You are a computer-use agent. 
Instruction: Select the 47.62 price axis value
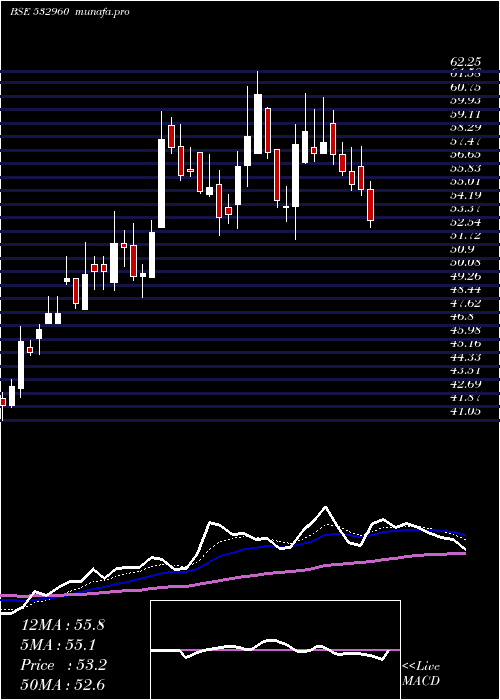pos(465,303)
